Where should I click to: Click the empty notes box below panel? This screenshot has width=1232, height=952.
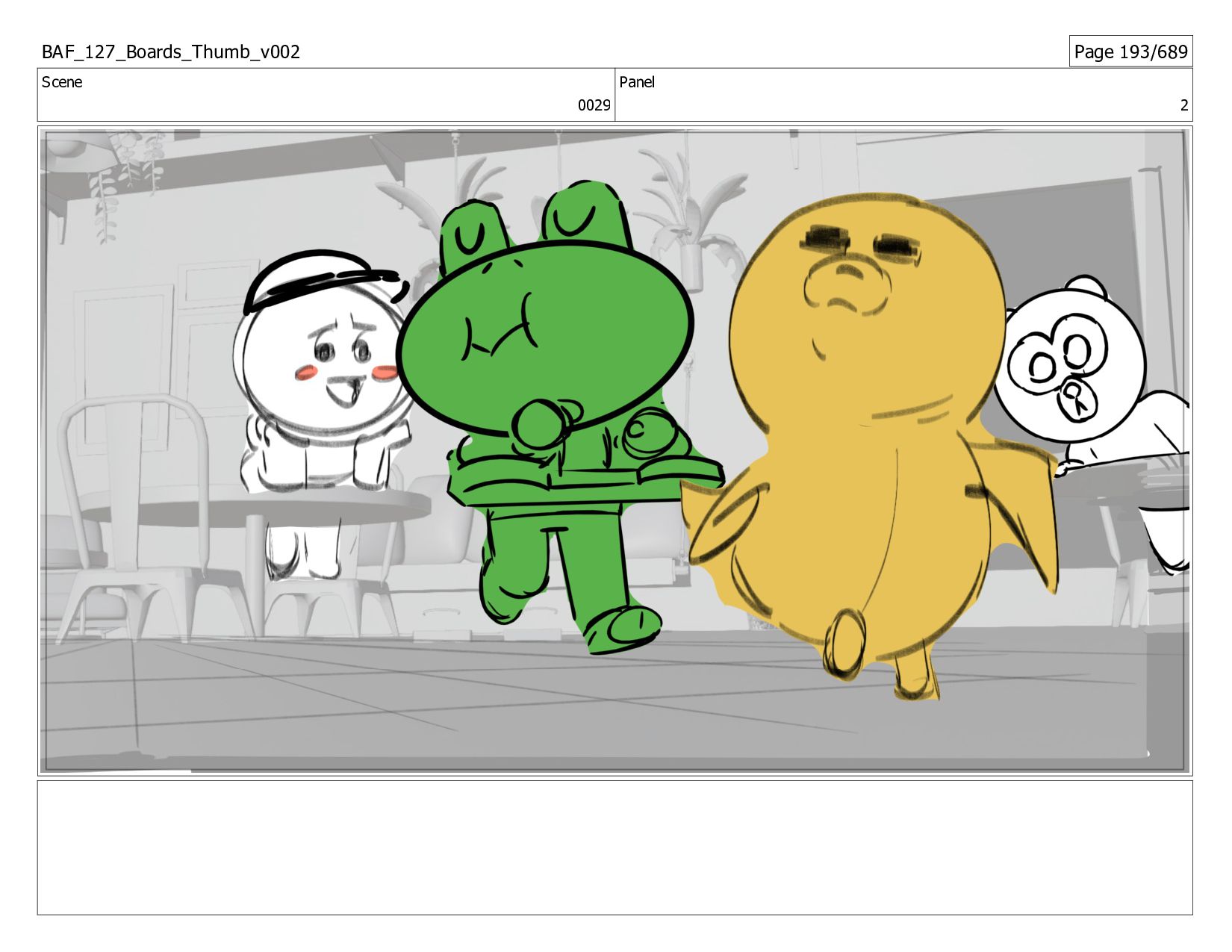pos(615,847)
